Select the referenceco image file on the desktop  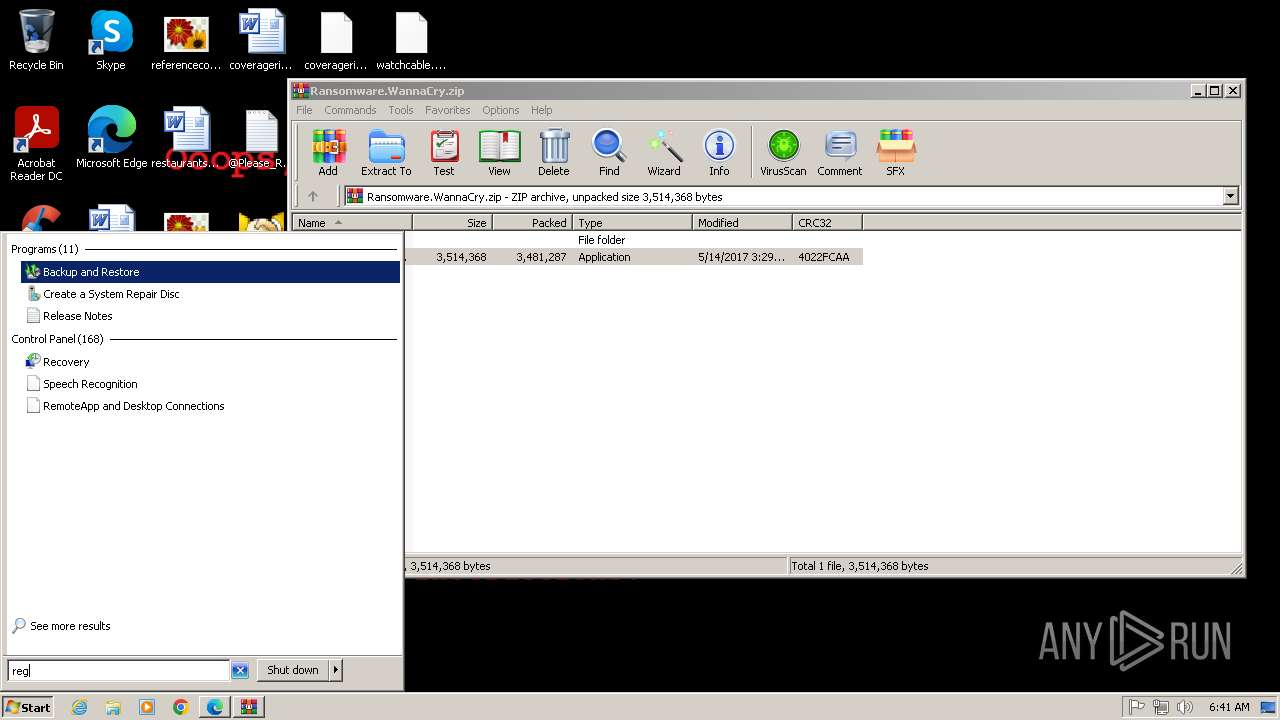(186, 40)
